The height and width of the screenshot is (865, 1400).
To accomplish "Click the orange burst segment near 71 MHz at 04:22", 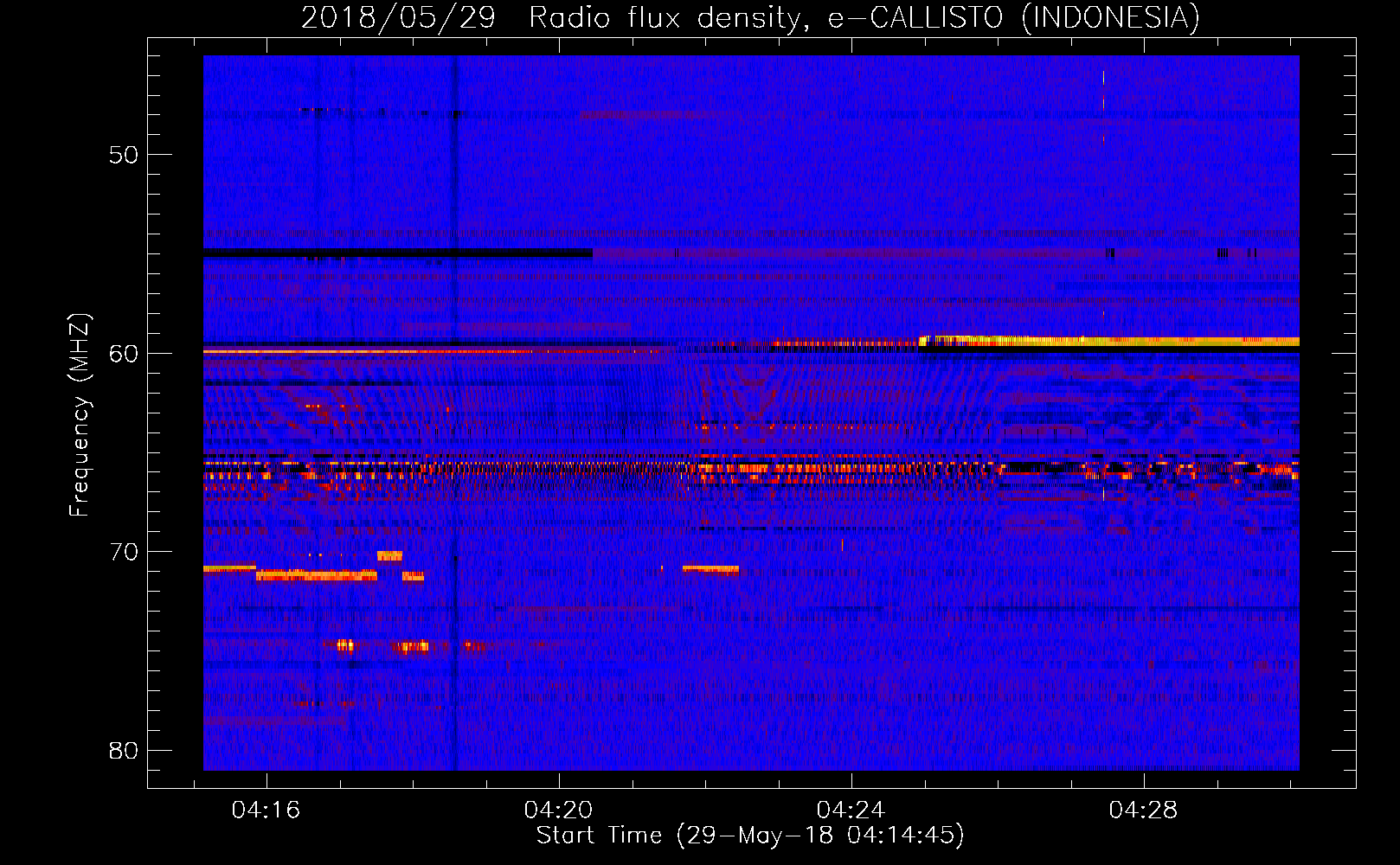I will (x=710, y=568).
